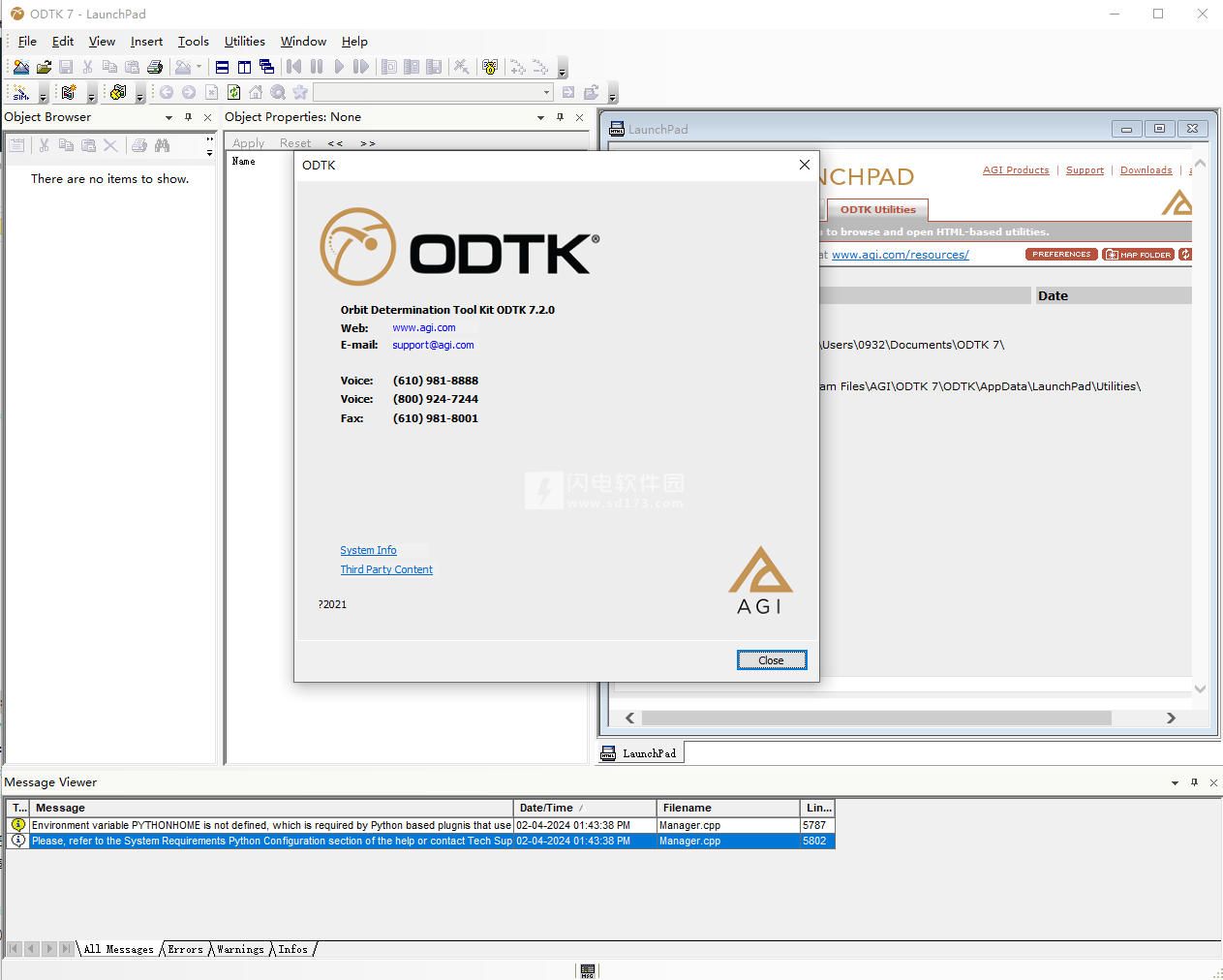Select the PYTHONHOME not defined message row
The height and width of the screenshot is (980, 1223).
[x=420, y=825]
